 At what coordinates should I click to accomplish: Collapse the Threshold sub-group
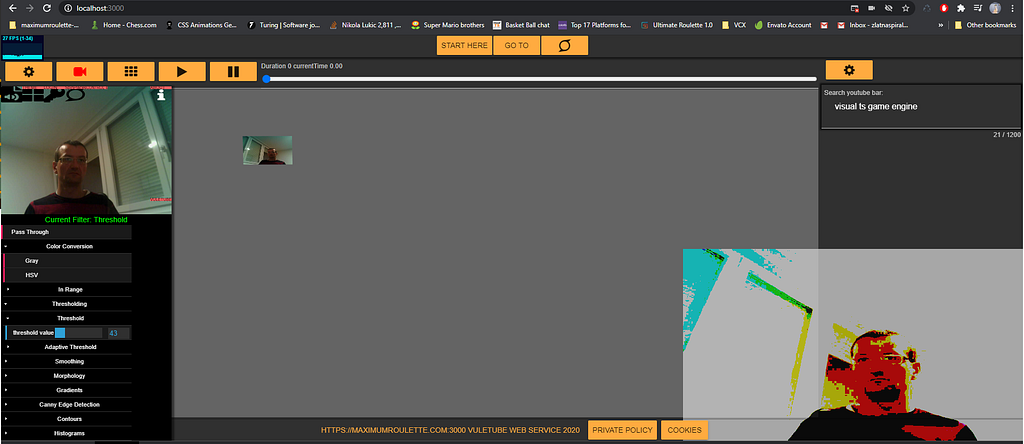(68, 318)
